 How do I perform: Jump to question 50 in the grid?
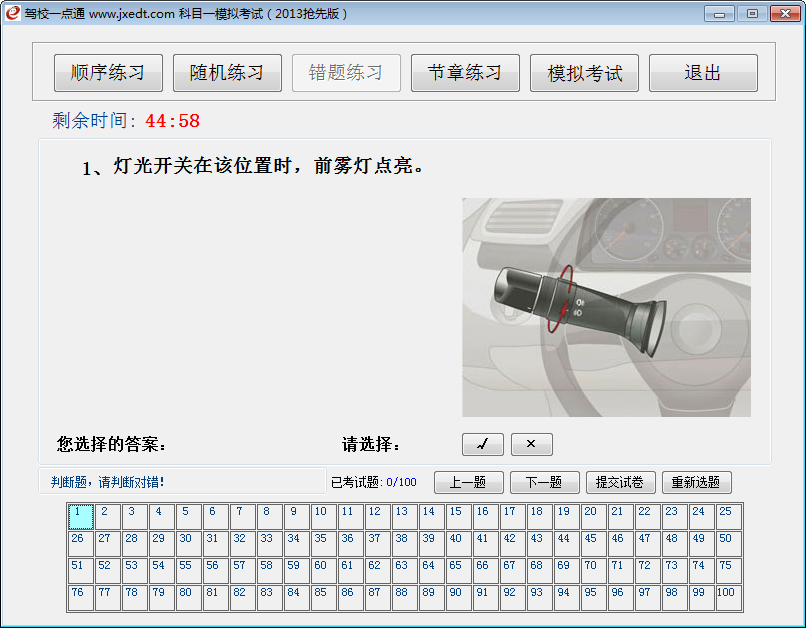pos(726,538)
